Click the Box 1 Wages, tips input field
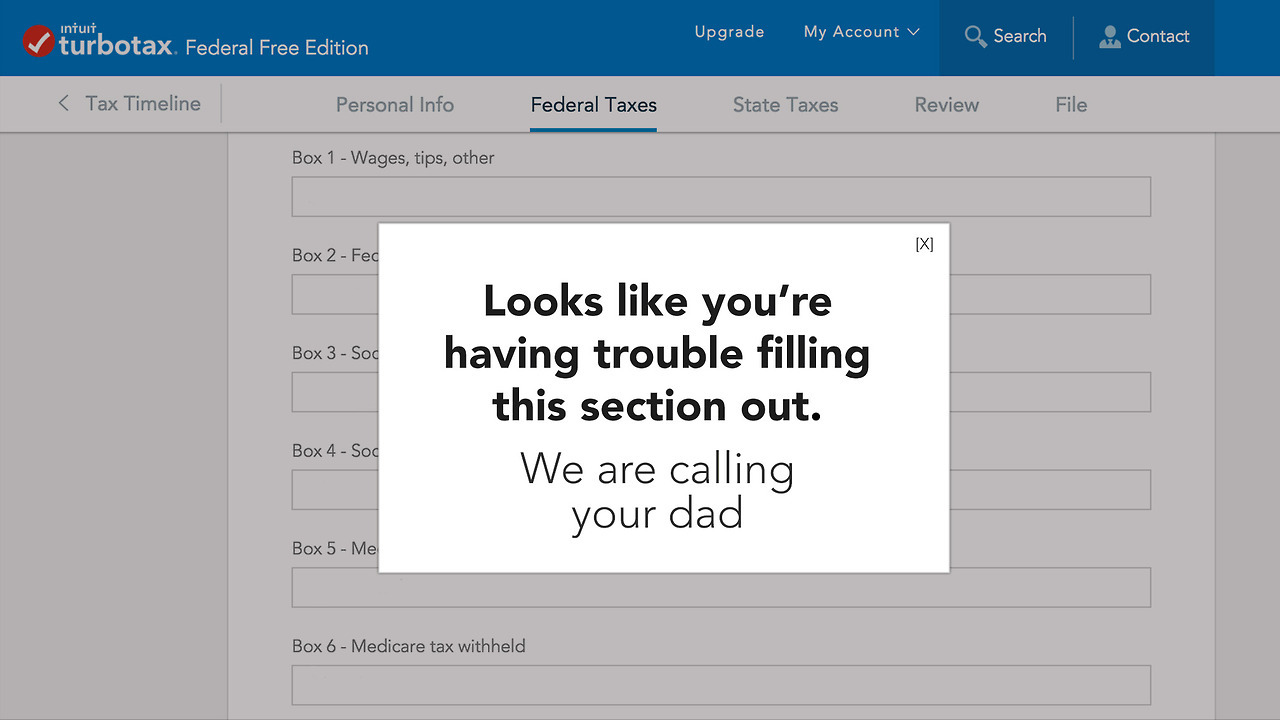This screenshot has width=1280, height=720. point(720,197)
